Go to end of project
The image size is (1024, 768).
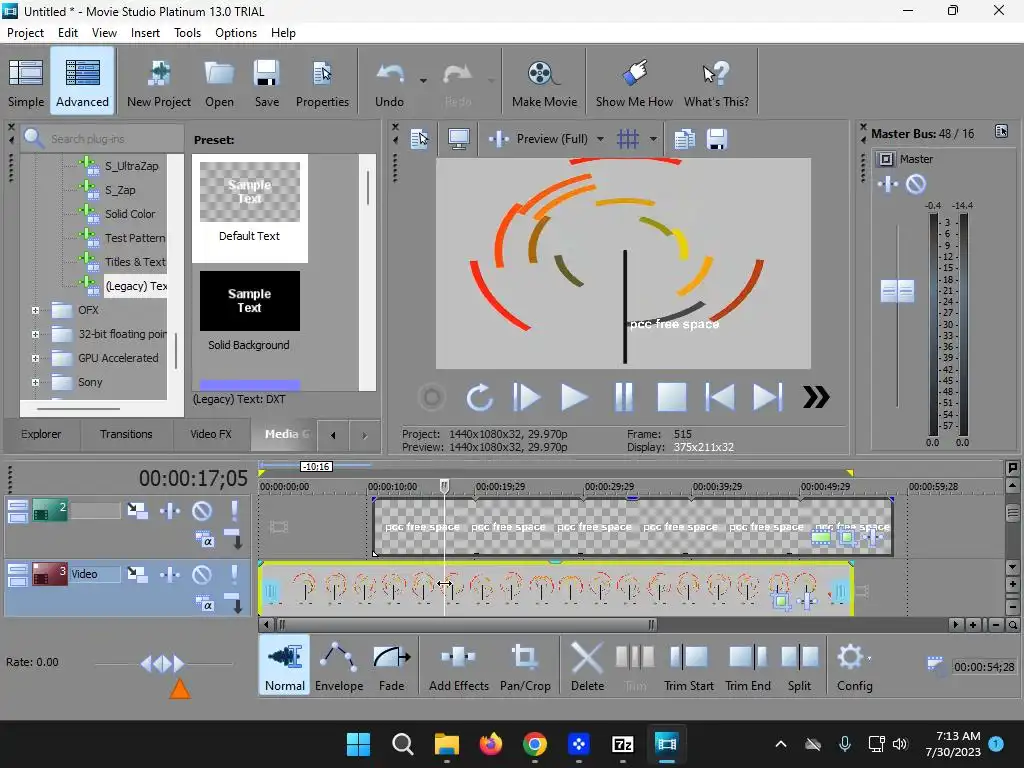(x=767, y=397)
